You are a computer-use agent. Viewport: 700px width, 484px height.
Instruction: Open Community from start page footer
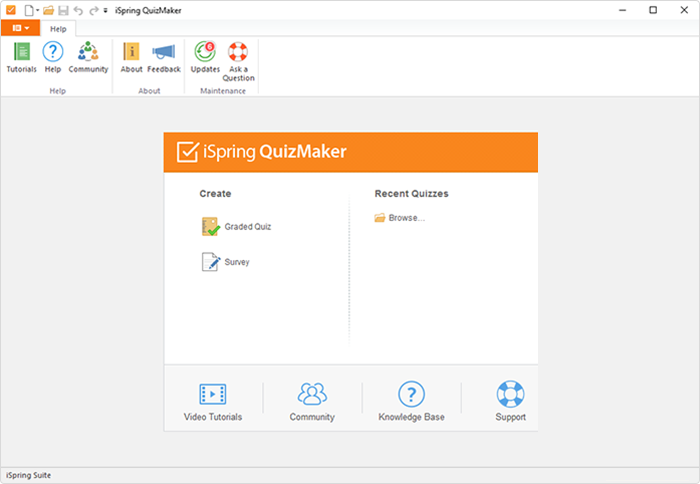coord(312,401)
